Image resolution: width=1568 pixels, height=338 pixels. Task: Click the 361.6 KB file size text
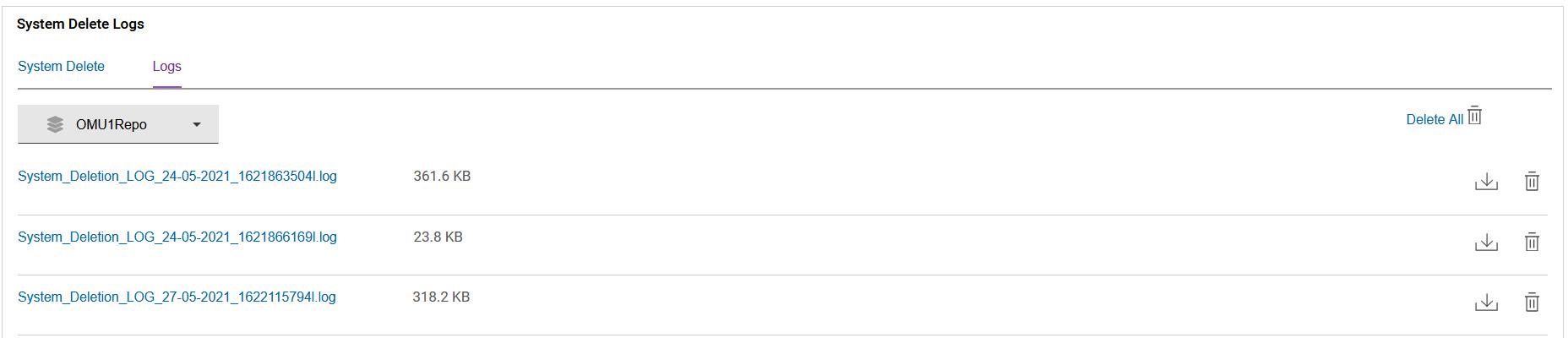pos(442,177)
